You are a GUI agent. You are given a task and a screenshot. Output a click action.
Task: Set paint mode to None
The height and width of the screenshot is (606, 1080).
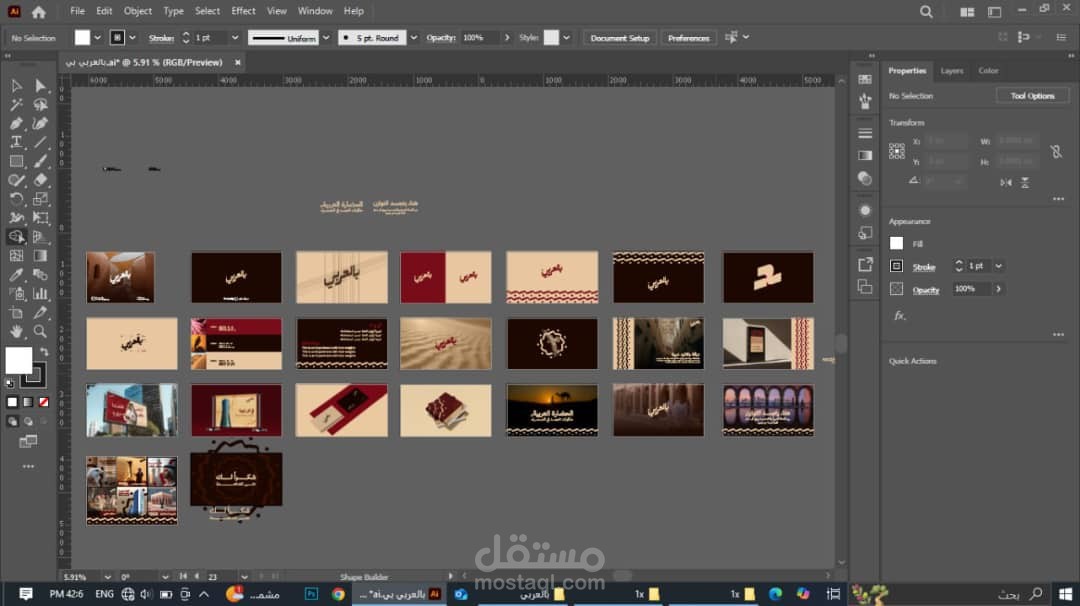point(44,402)
